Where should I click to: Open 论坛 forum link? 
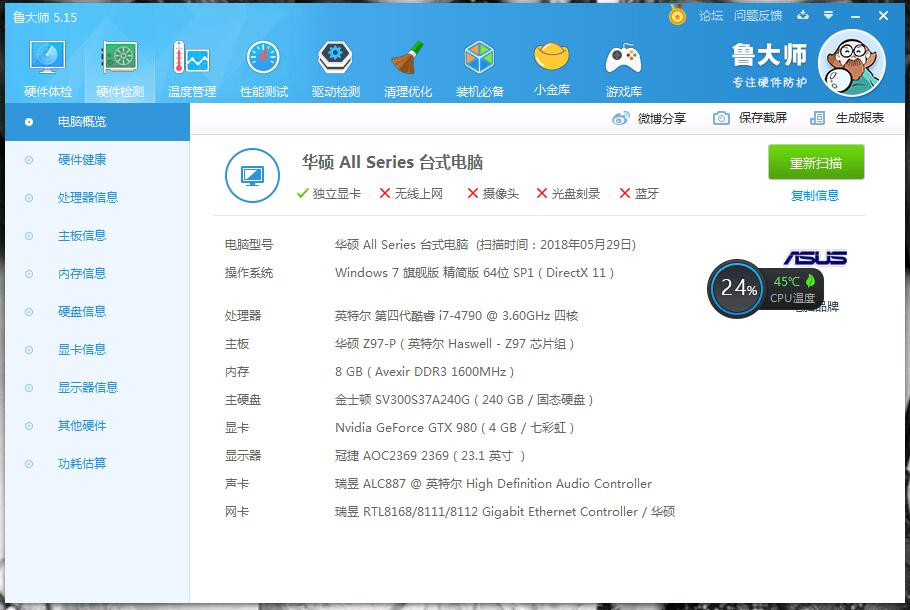pyautogui.click(x=711, y=16)
